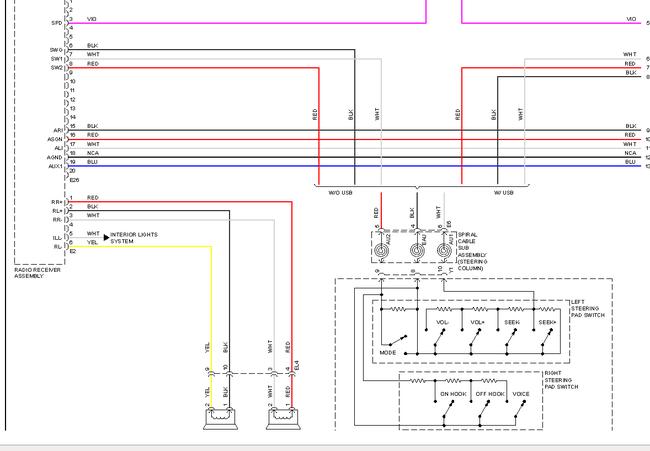
Task: Select the LEFT STEERING PAD SWITCH caption
Action: 588,309
